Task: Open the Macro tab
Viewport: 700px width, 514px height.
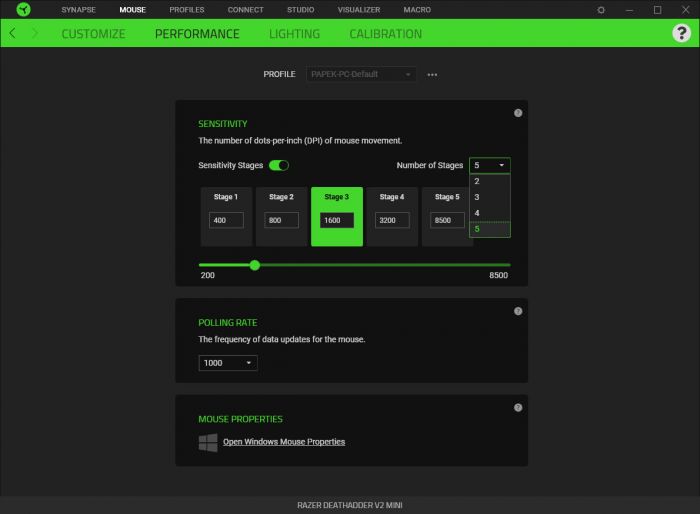Action: tap(417, 9)
